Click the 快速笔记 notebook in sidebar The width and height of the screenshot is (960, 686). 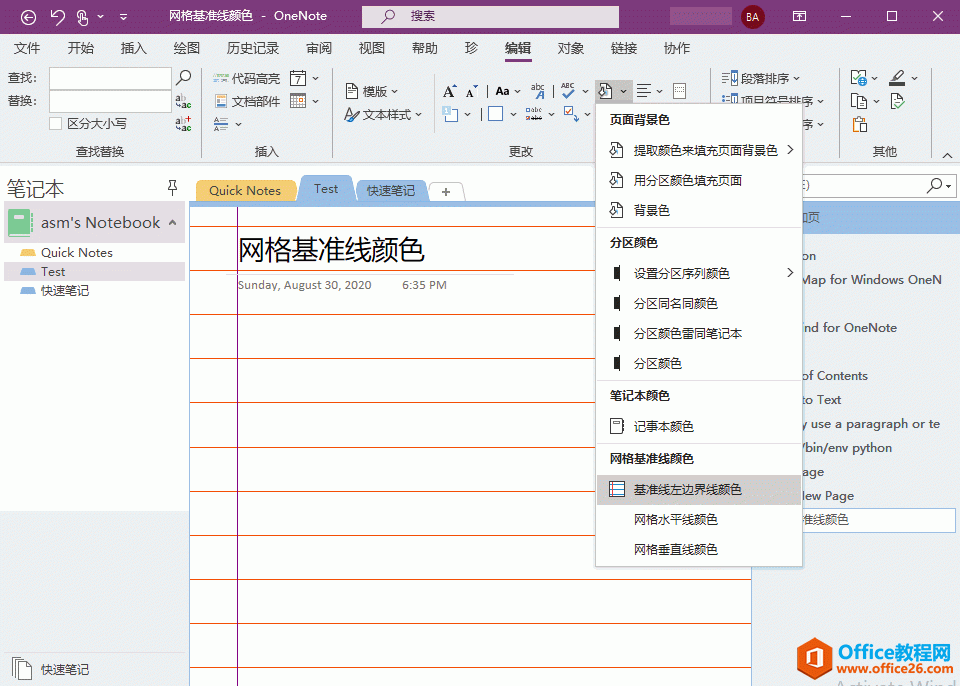click(x=66, y=291)
